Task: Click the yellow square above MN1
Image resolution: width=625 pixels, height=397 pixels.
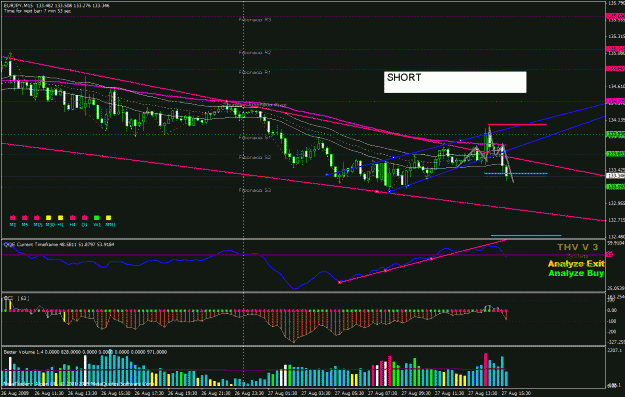Action: (108, 218)
